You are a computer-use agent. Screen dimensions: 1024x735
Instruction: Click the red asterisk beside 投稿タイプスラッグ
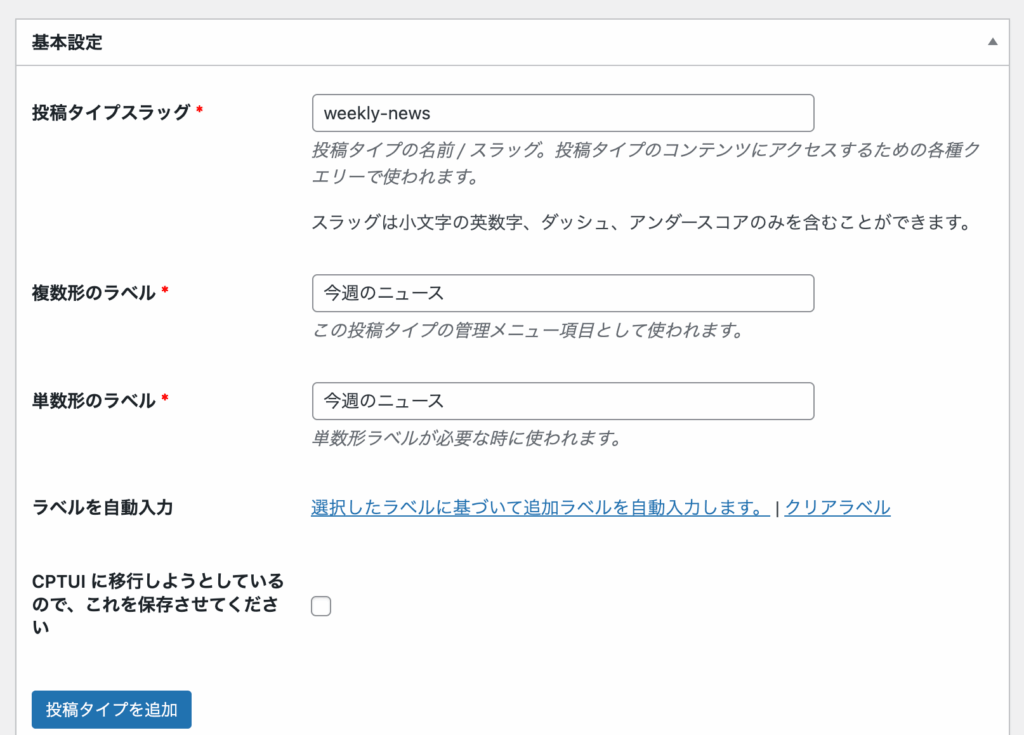[x=199, y=112]
